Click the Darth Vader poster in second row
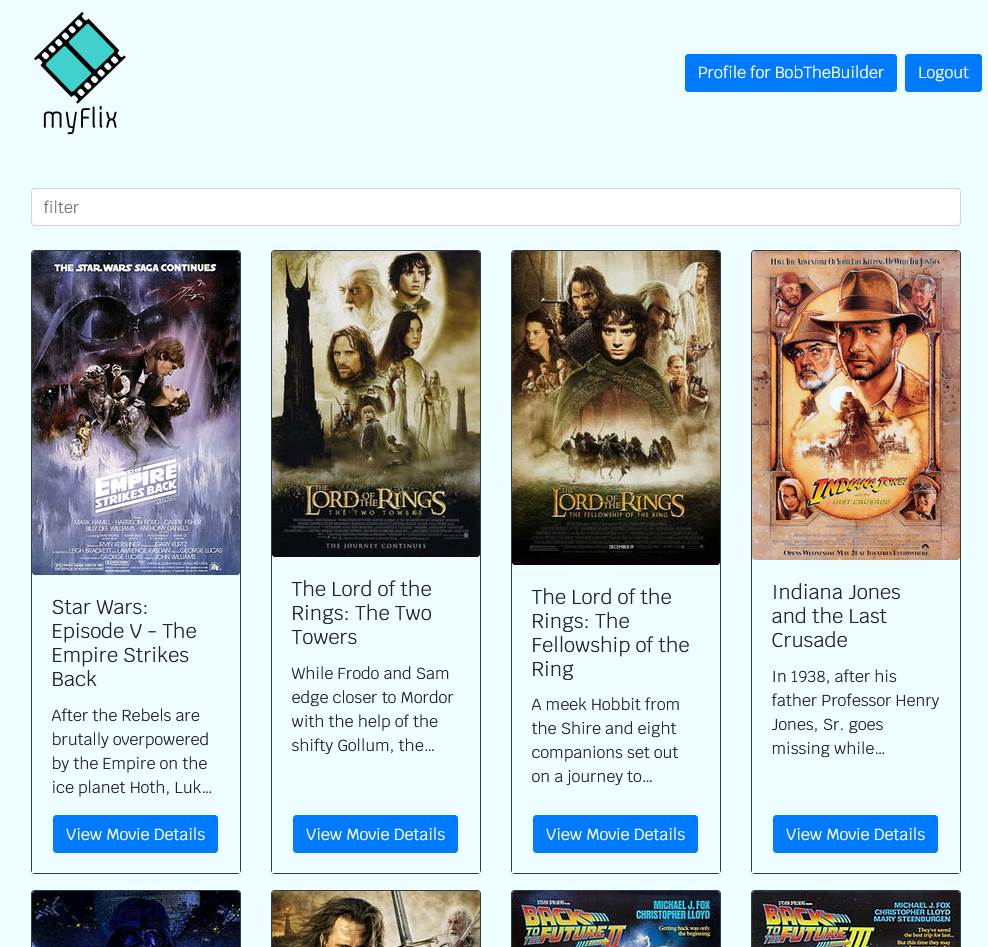Viewport: 988px width, 947px height. click(135, 918)
